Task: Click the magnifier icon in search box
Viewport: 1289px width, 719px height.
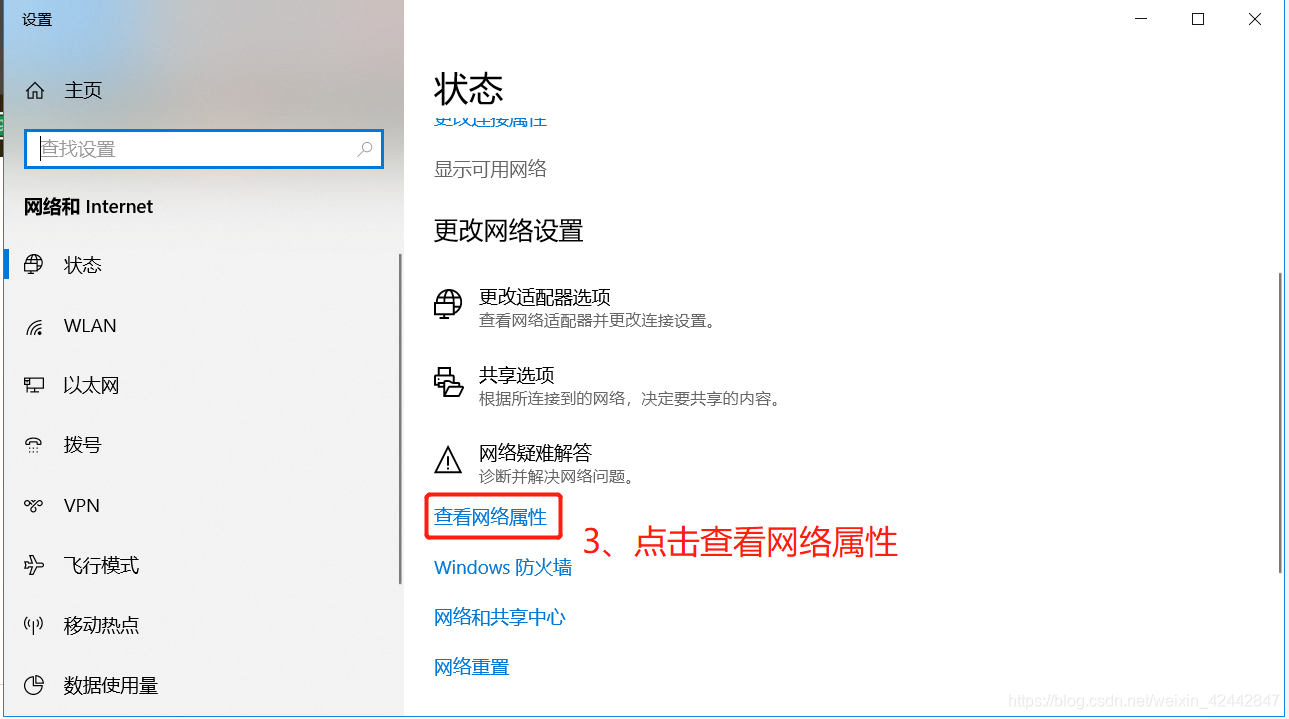Action: point(365,149)
